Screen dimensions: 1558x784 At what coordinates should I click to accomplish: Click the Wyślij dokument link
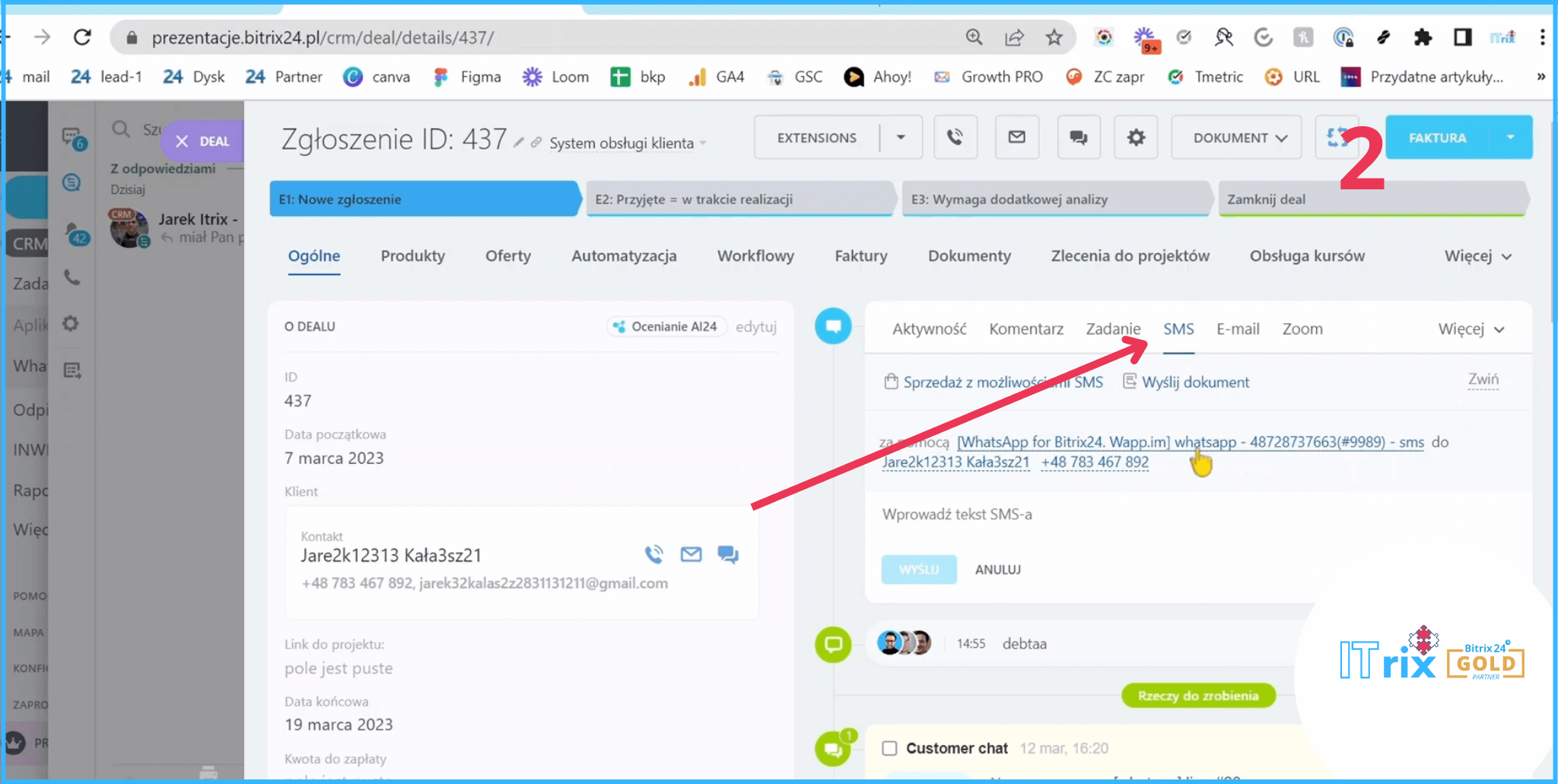[x=1194, y=382]
